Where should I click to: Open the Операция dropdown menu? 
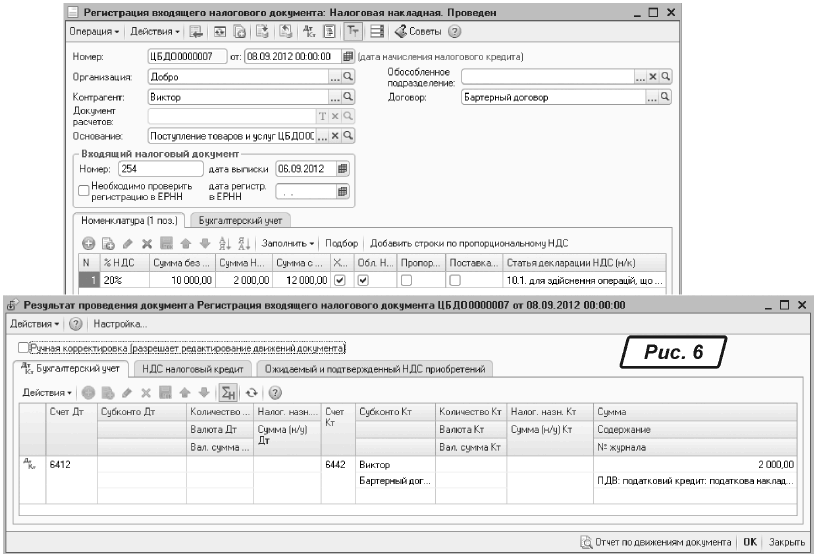click(x=92, y=33)
